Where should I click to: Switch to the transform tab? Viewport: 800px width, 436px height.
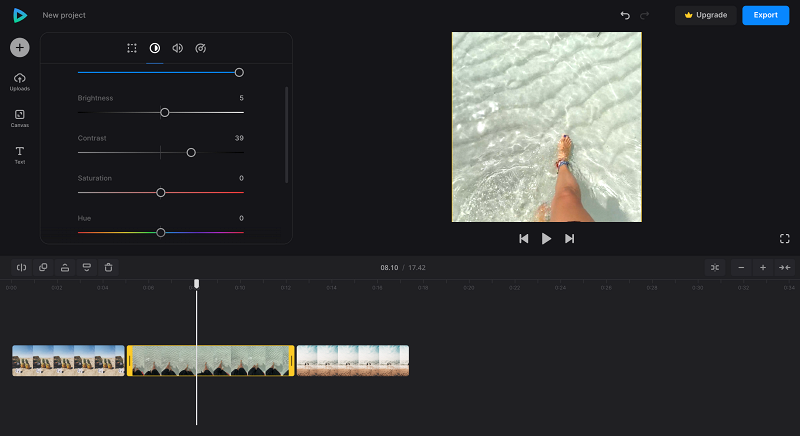(132, 48)
